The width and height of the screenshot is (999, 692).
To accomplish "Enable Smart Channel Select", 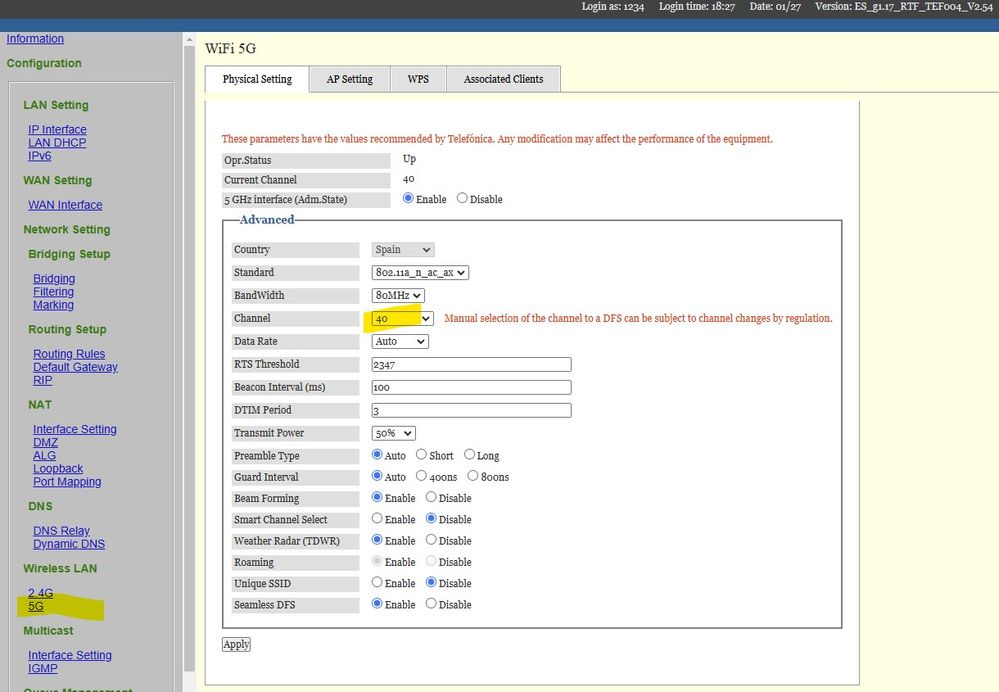I will (x=378, y=519).
